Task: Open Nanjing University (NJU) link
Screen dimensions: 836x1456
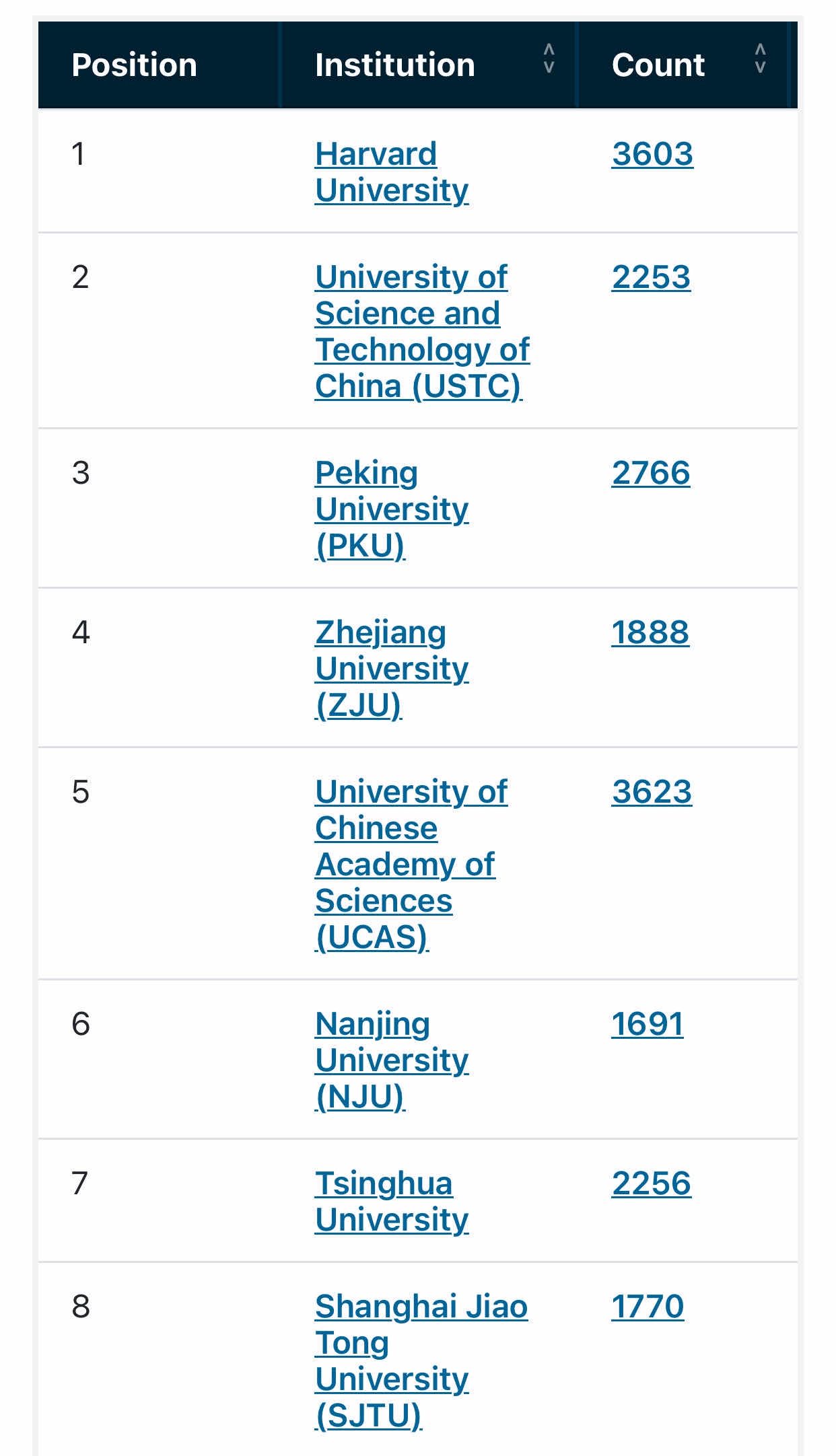Action: (x=392, y=1060)
